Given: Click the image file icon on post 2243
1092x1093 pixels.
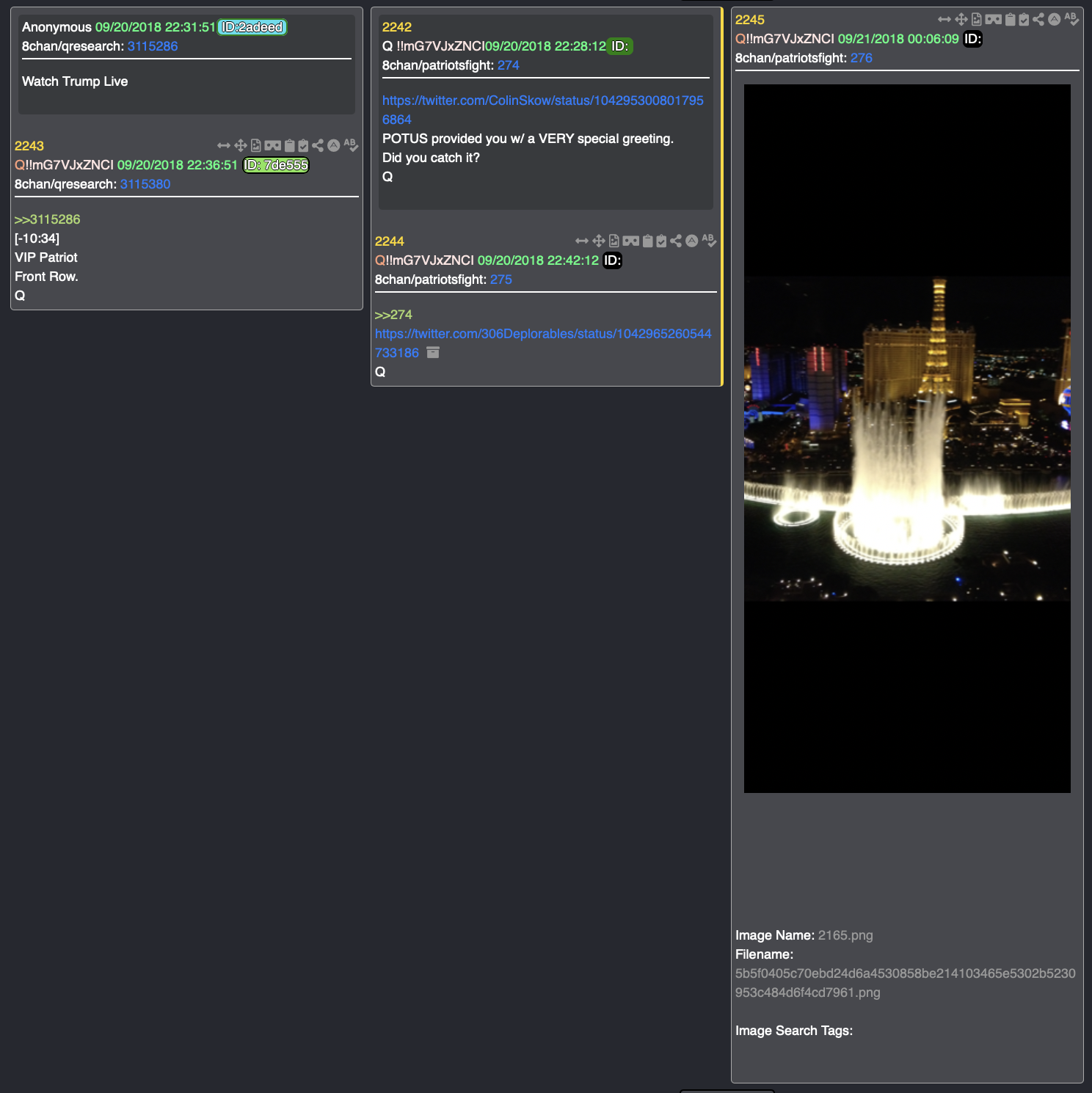Looking at the screenshot, I should point(256,146).
